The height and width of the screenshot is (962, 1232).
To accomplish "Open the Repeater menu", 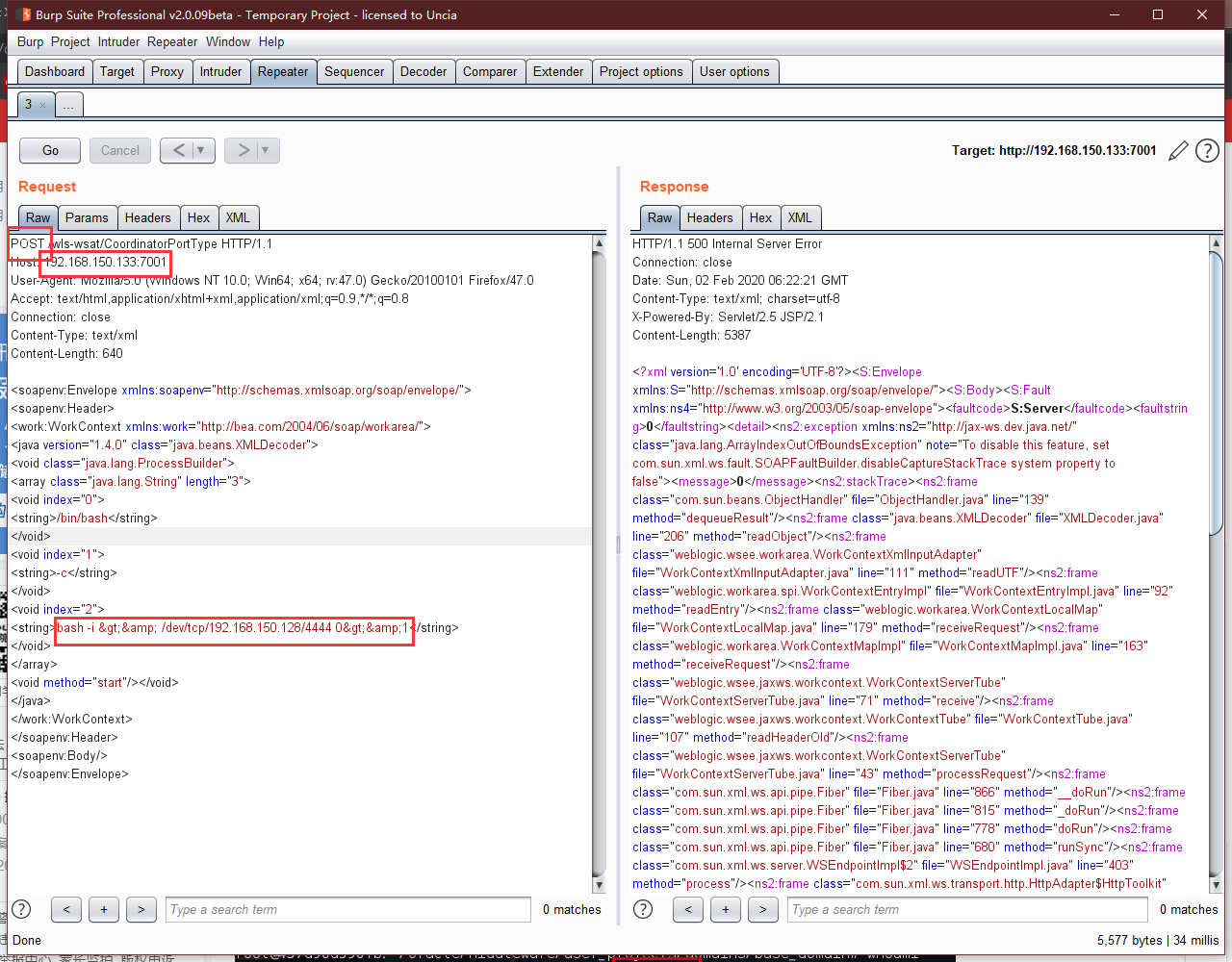I will (172, 41).
